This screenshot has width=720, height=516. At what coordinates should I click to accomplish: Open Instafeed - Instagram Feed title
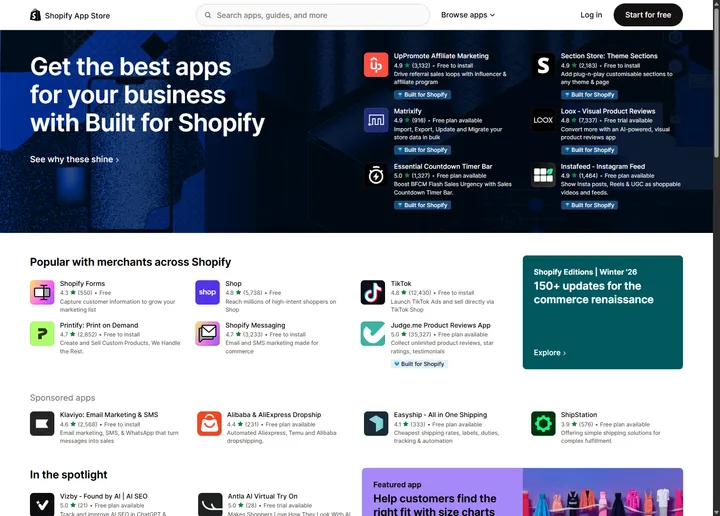tap(602, 167)
